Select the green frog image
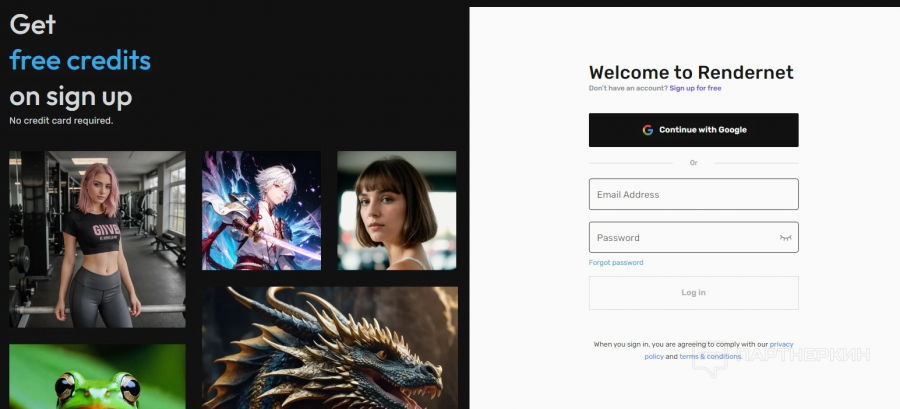The width and height of the screenshot is (900, 409). coord(97,376)
